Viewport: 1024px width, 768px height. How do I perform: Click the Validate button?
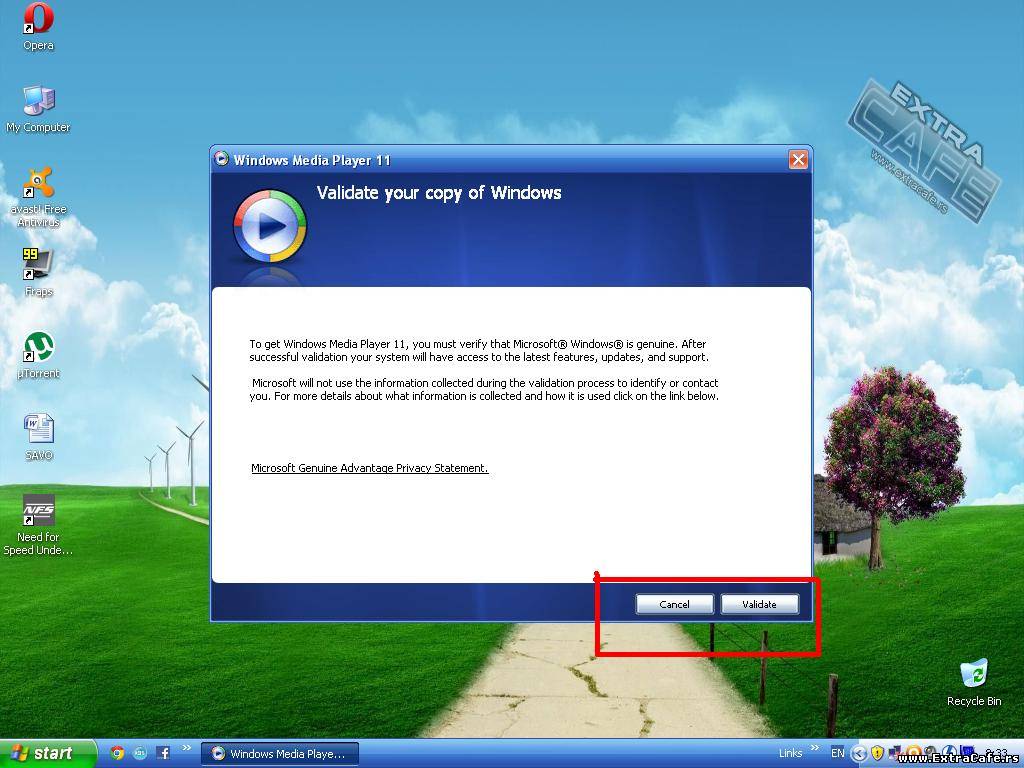click(x=759, y=604)
